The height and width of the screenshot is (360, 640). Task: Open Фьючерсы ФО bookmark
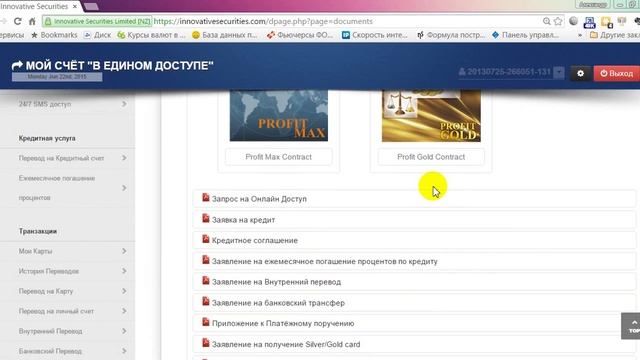tap(300, 35)
